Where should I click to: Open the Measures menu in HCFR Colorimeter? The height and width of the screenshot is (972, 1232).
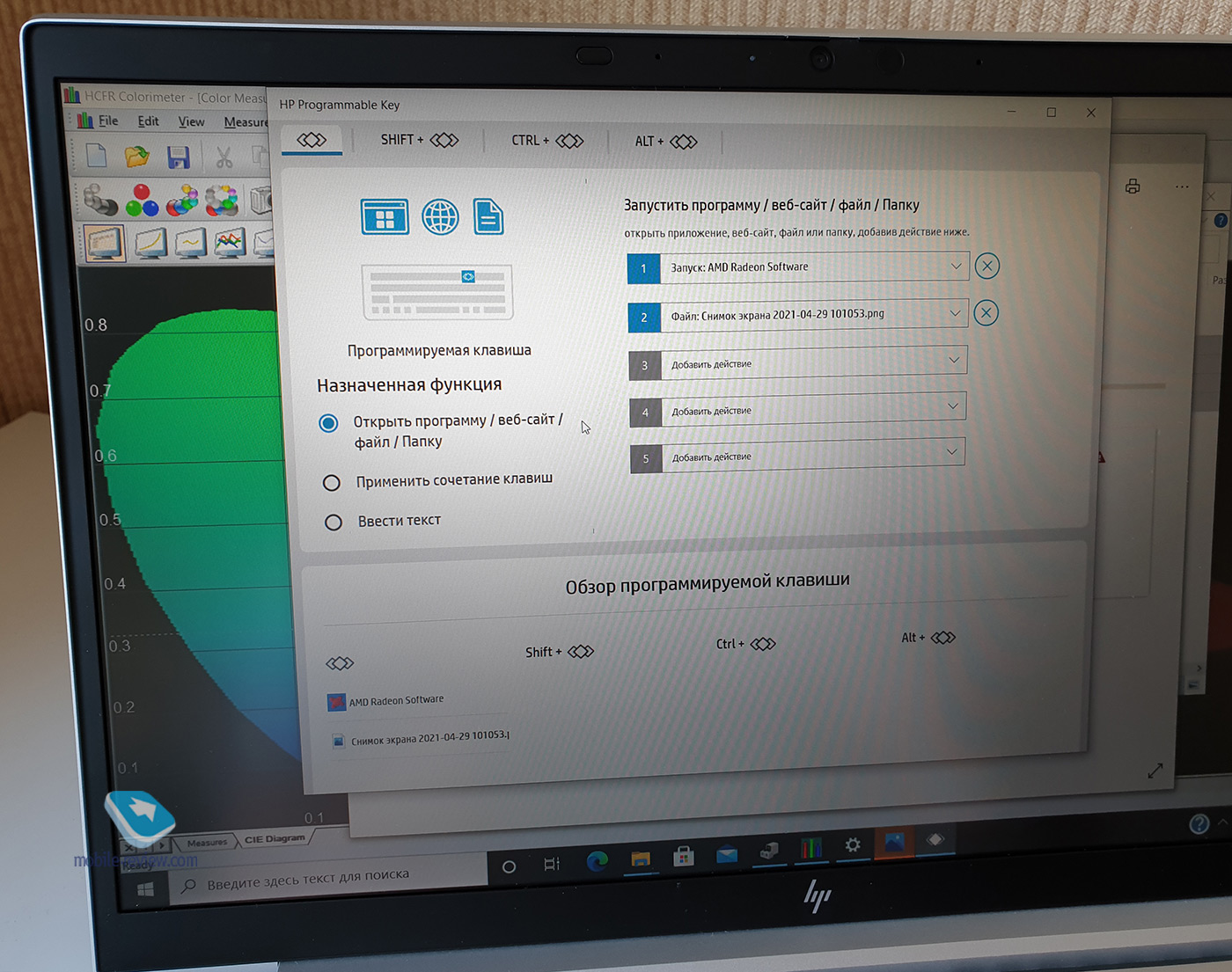pos(245,122)
